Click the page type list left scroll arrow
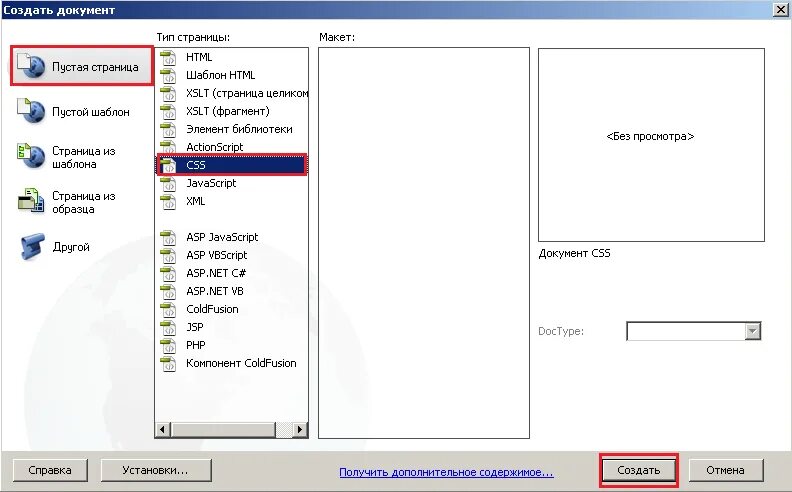 coord(162,430)
